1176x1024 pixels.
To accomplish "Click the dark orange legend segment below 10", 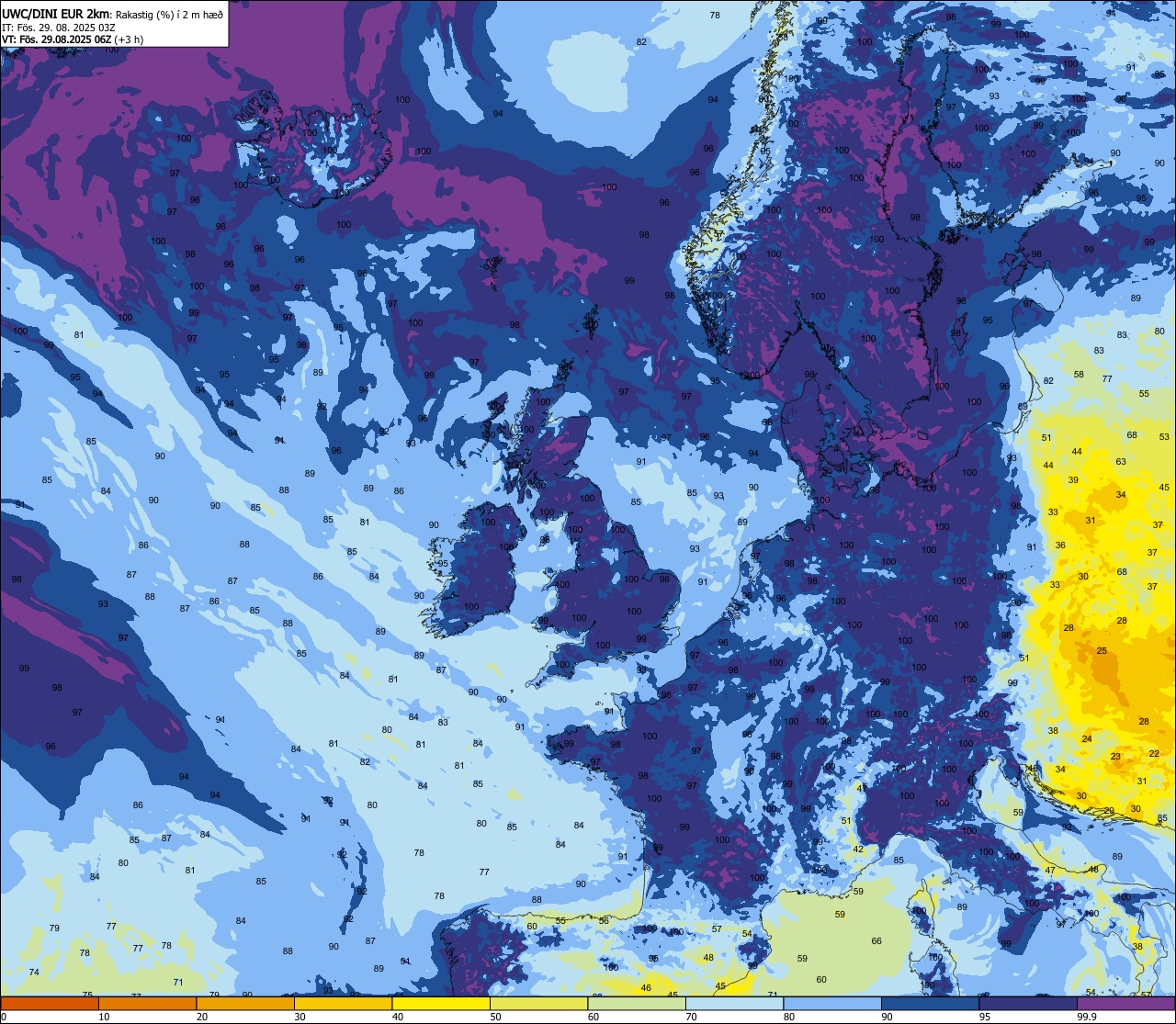I will [x=50, y=1003].
